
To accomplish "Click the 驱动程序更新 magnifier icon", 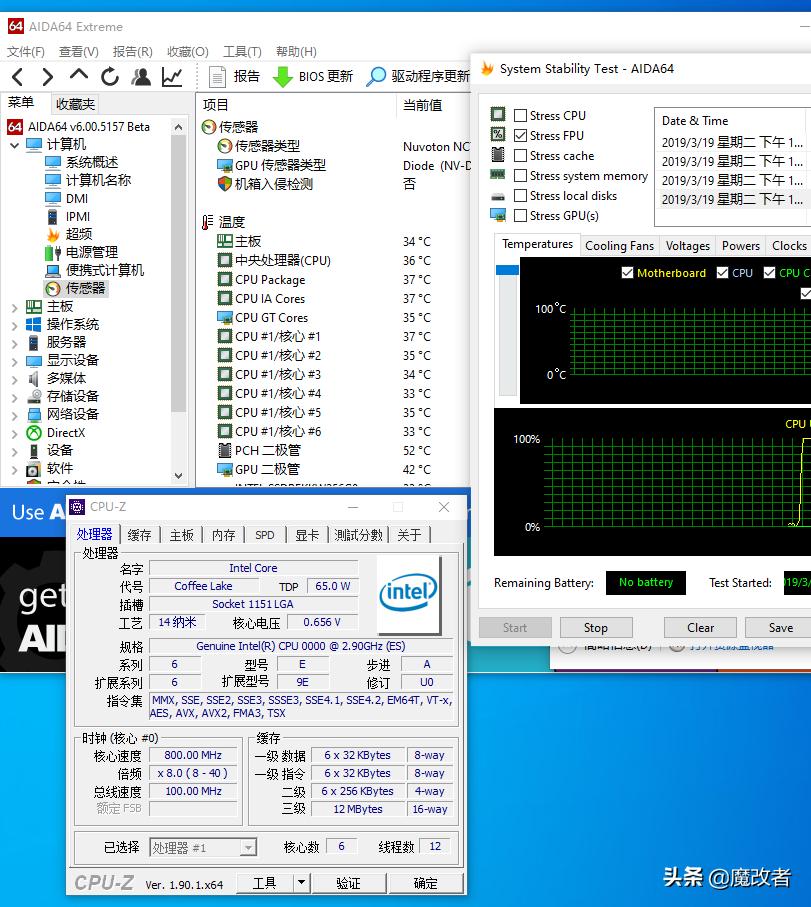I will point(376,77).
